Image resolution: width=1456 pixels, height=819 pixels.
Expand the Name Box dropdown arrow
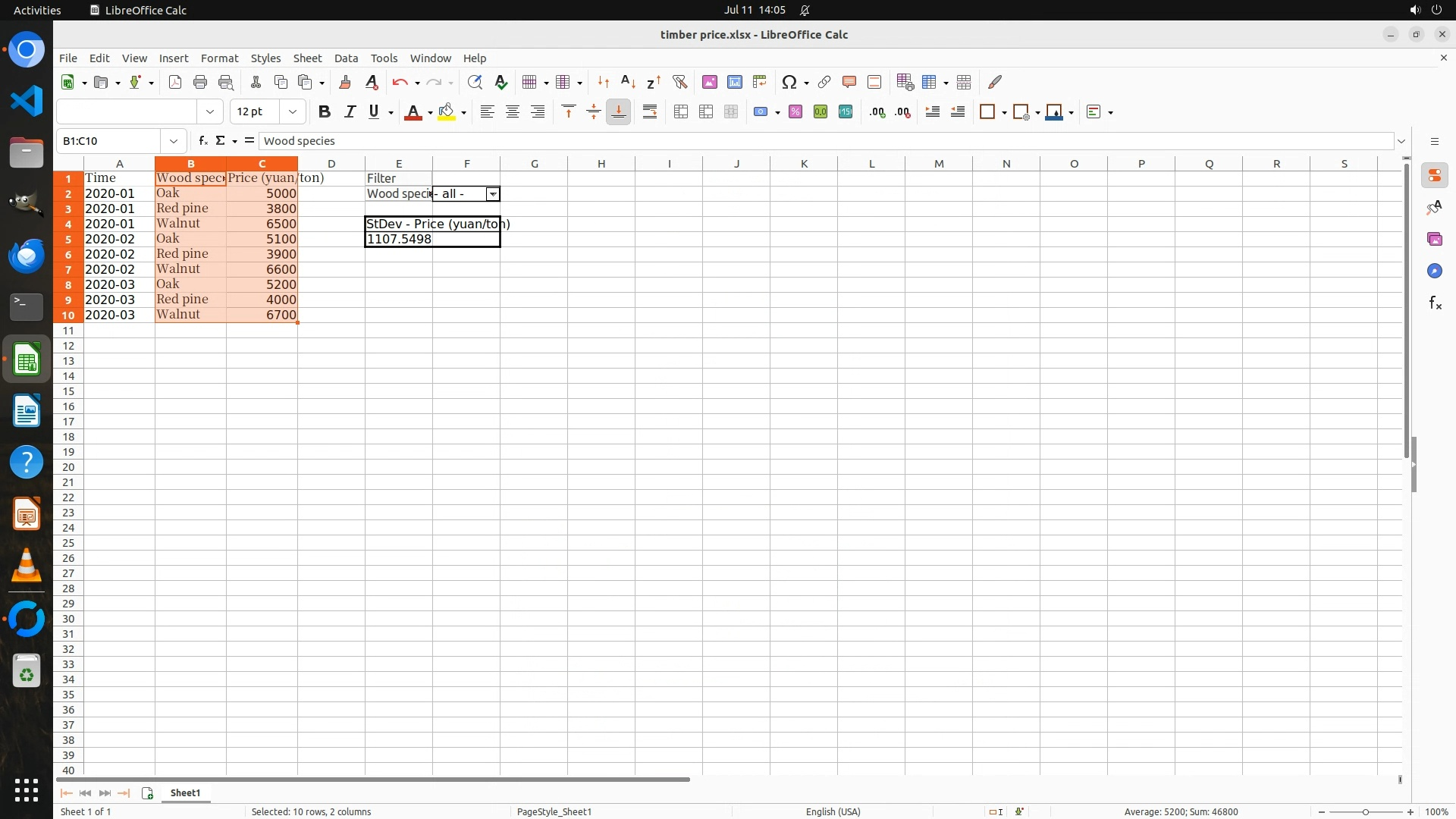pos(174,141)
